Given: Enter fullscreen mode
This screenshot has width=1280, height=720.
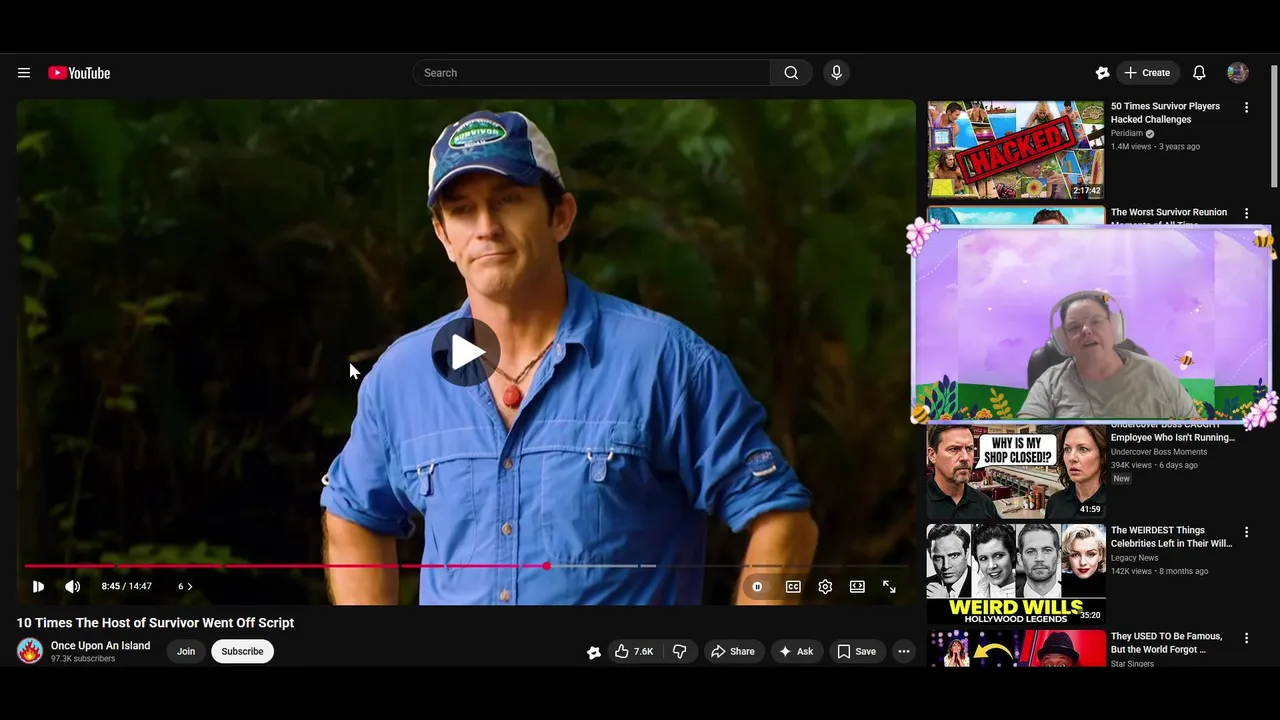Looking at the screenshot, I should pyautogui.click(x=889, y=587).
